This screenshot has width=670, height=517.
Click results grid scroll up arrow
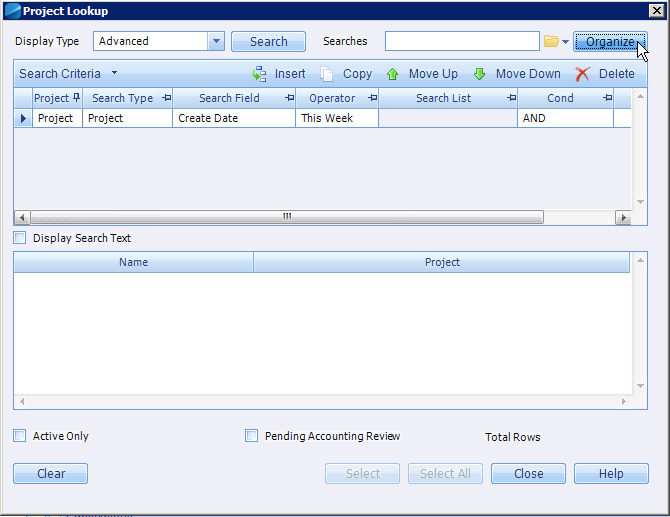[640, 260]
